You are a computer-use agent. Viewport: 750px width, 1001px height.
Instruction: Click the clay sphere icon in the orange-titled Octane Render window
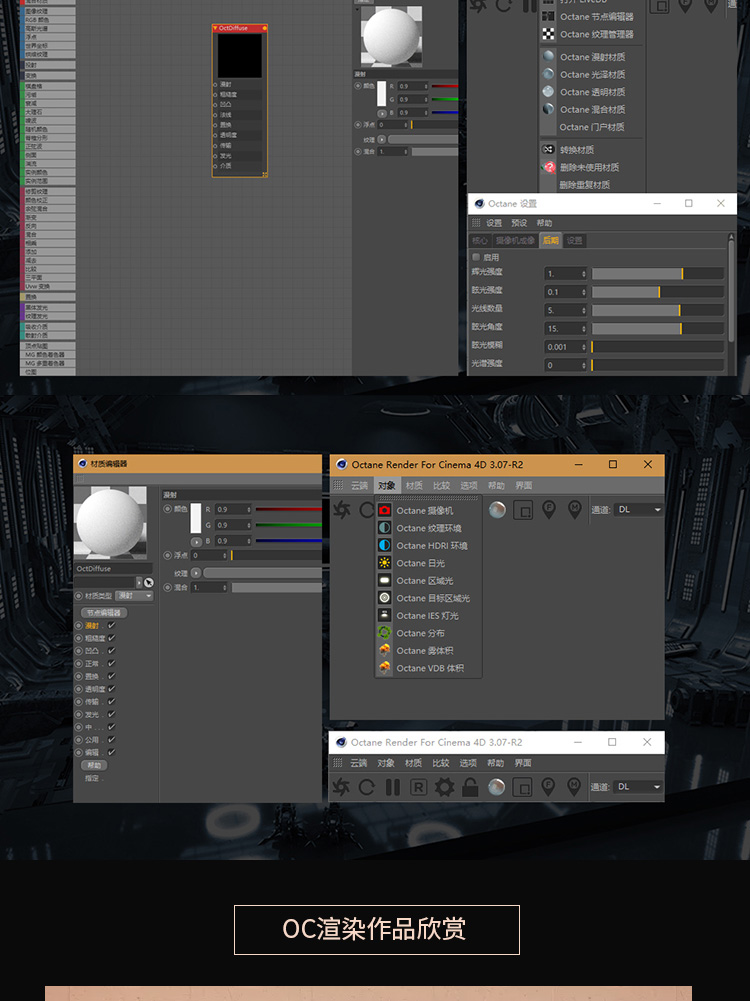point(497,509)
